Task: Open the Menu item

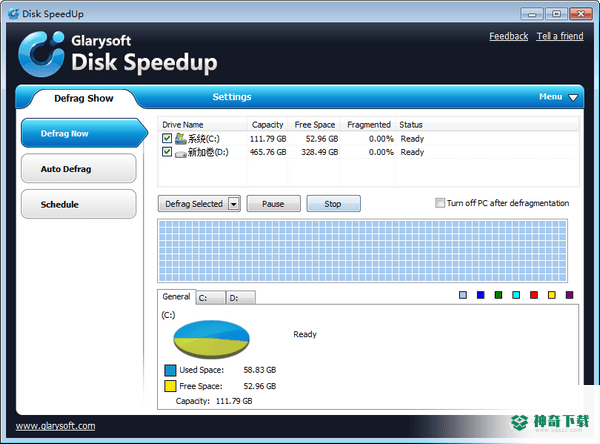Action: tap(551, 97)
